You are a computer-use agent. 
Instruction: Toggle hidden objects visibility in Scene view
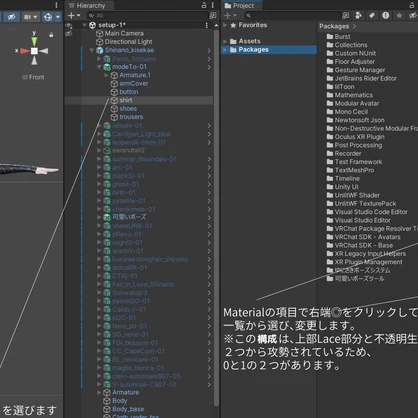(12, 17)
